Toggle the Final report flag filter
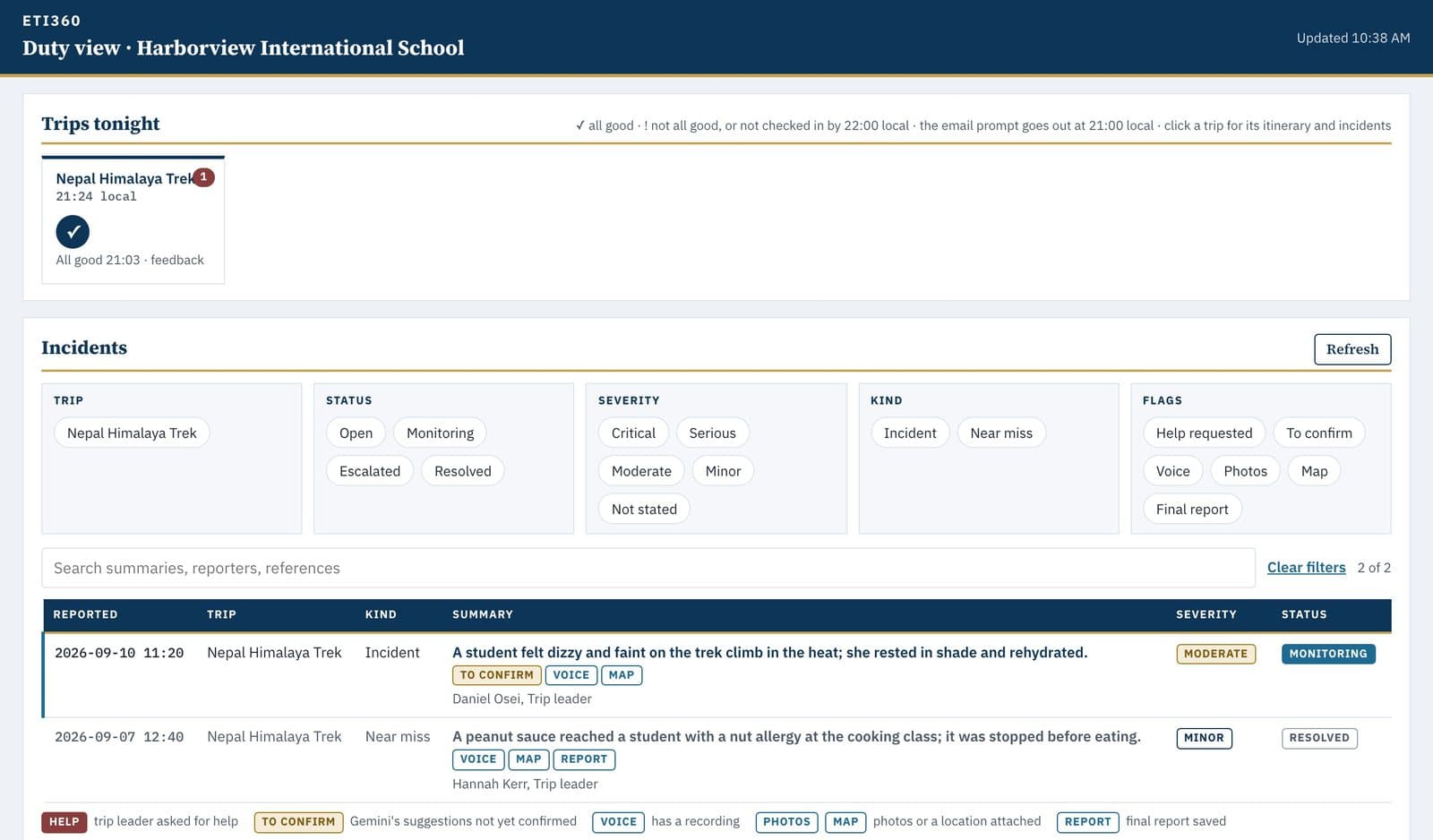The height and width of the screenshot is (840, 1433). (1192, 509)
